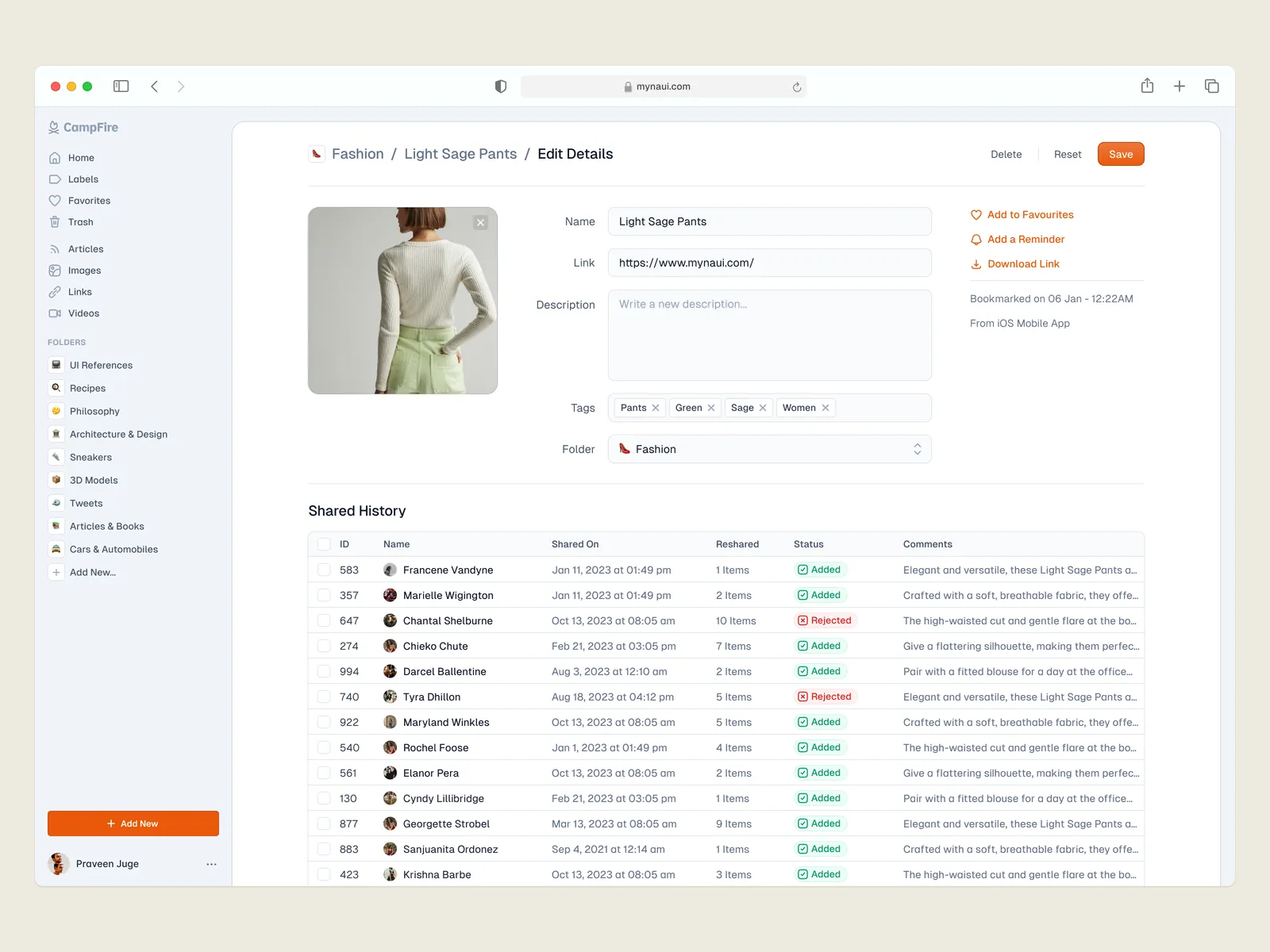Navigate to Light Sage Pants breadcrumb
The width and height of the screenshot is (1270, 952).
460,154
